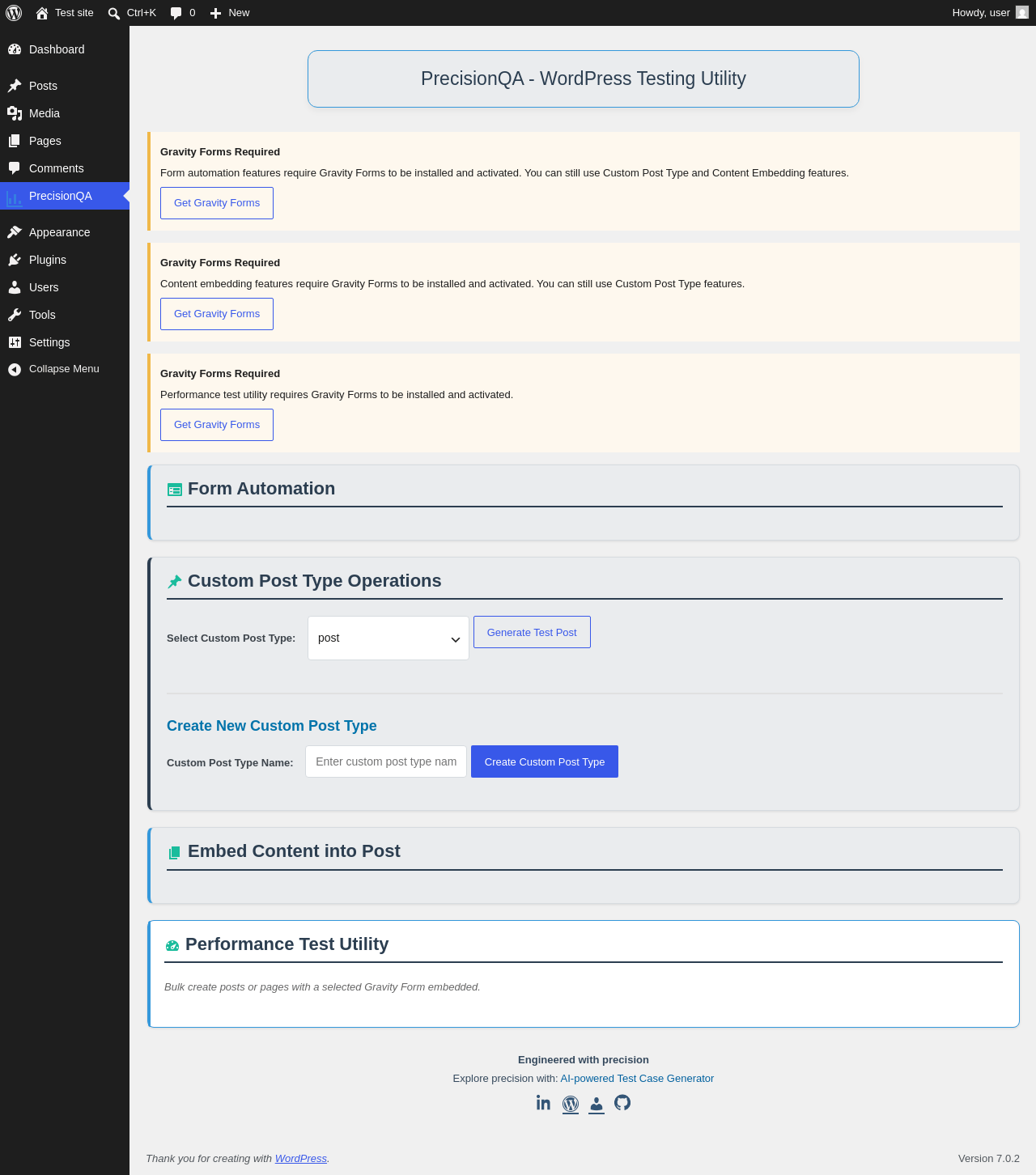Click the PrecisionQA - WordPress Testing Utility title
The image size is (1036, 1175).
pos(584,78)
